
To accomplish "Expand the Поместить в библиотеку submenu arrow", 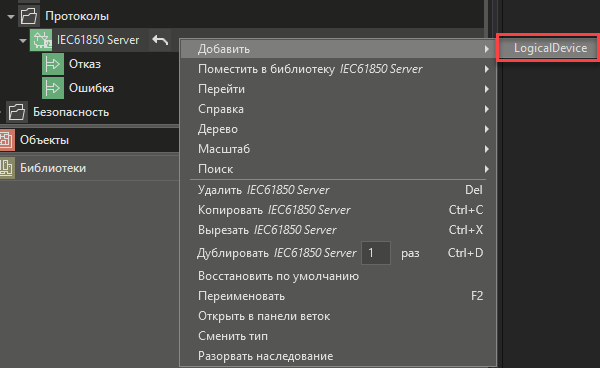I will pyautogui.click(x=486, y=69).
